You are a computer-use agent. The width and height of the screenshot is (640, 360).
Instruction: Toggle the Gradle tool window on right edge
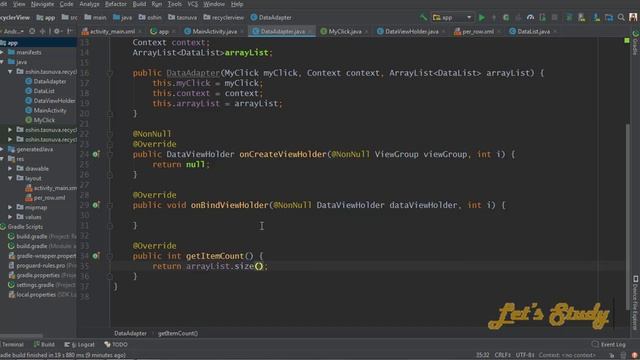tap(635, 43)
